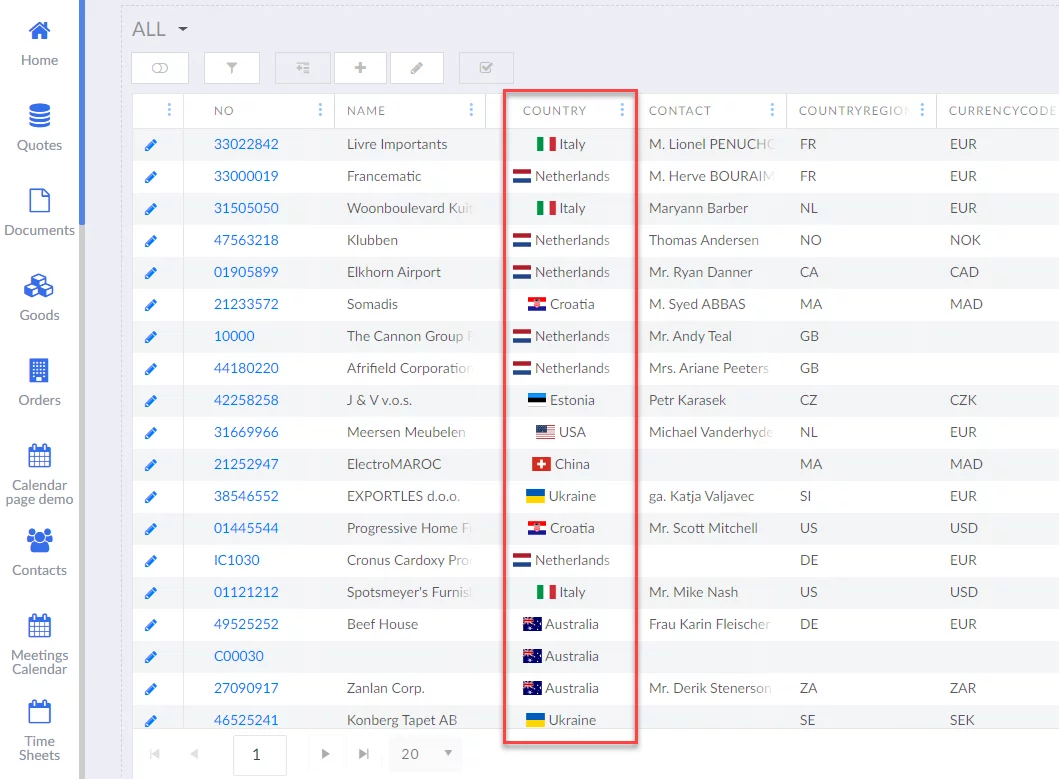
Task: Open the Quotes section in sidebar
Action: pyautogui.click(x=39, y=128)
